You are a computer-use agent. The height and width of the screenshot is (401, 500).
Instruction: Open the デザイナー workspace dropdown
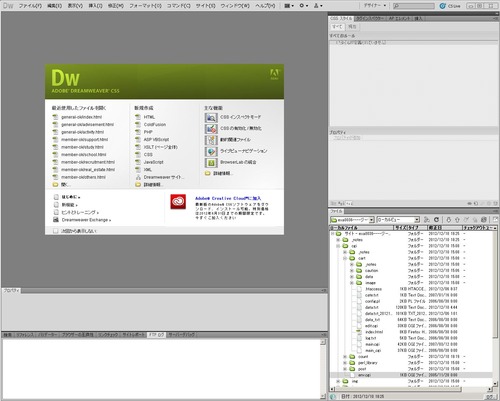coord(375,6)
